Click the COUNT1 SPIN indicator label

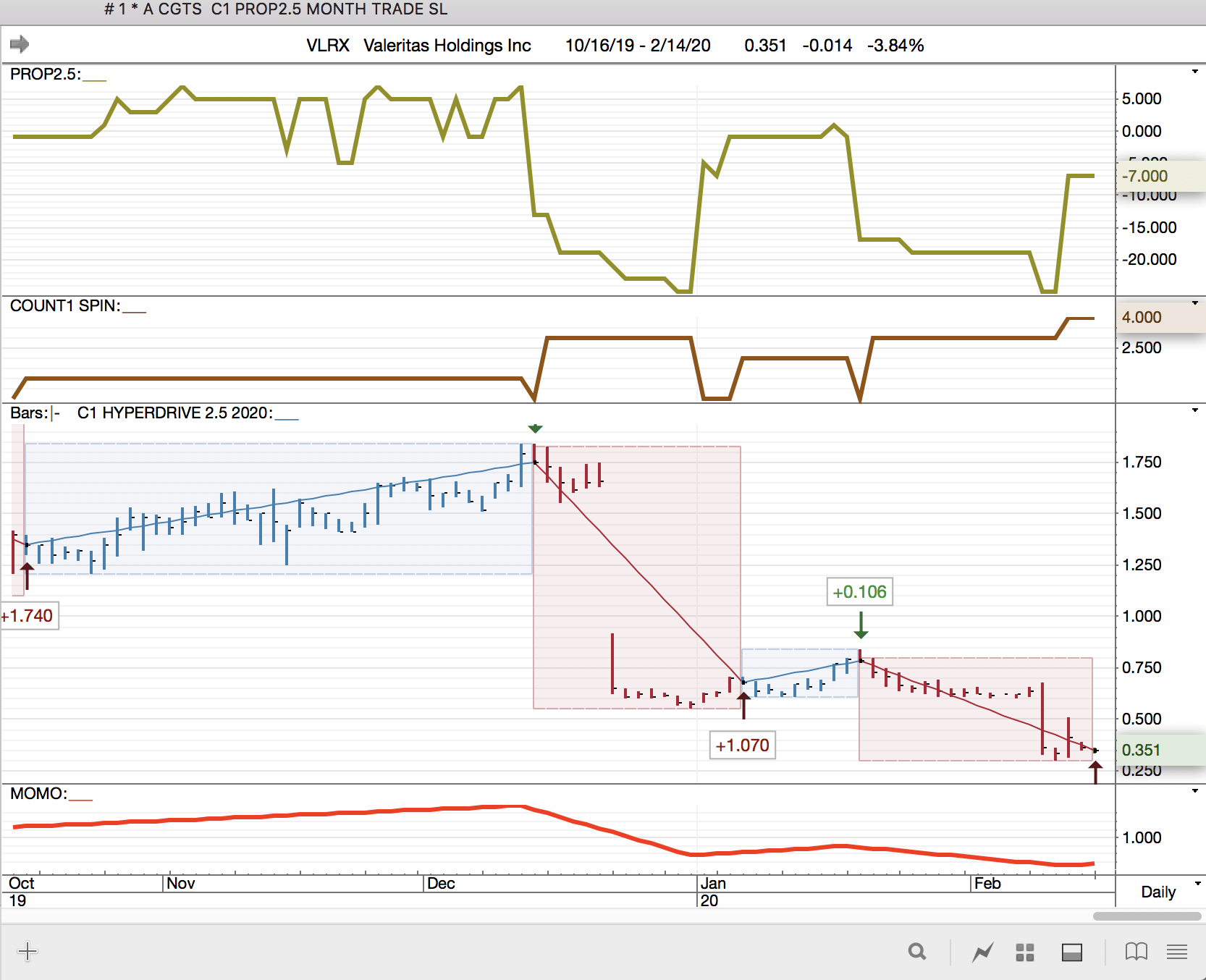[x=65, y=305]
